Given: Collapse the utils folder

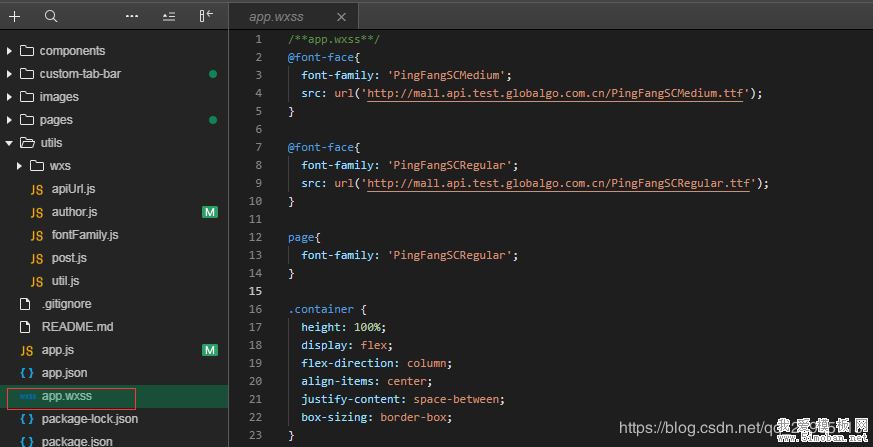Looking at the screenshot, I should [50, 143].
